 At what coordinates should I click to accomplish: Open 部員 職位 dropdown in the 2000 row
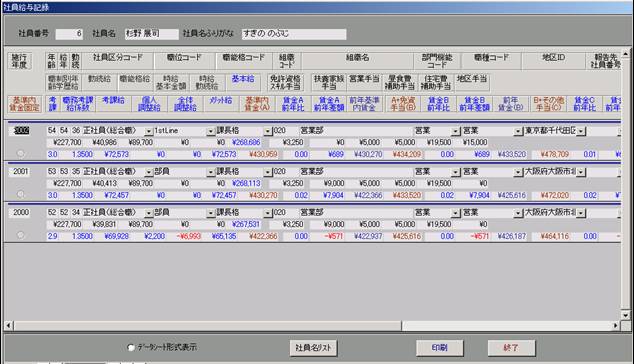pos(211,213)
